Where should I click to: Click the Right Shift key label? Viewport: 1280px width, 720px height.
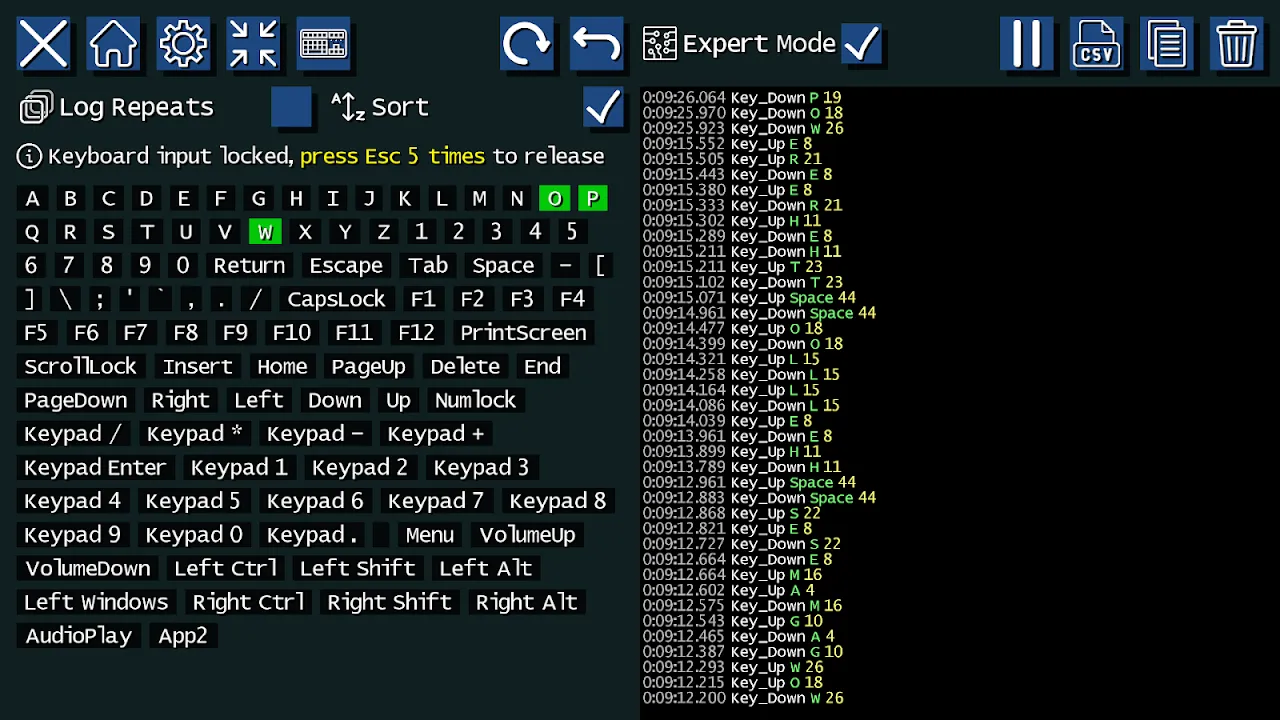pos(389,602)
